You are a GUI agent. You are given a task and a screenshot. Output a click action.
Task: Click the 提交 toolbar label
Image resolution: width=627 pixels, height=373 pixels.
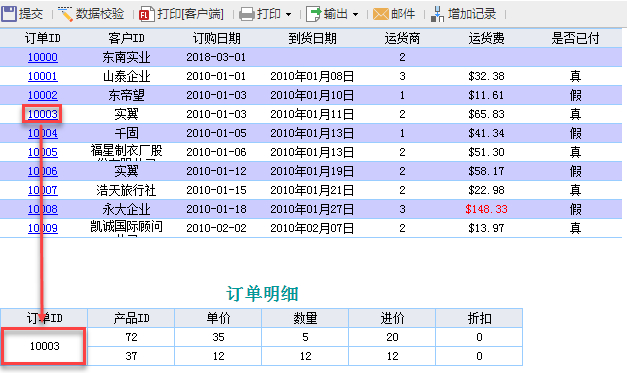[31, 14]
